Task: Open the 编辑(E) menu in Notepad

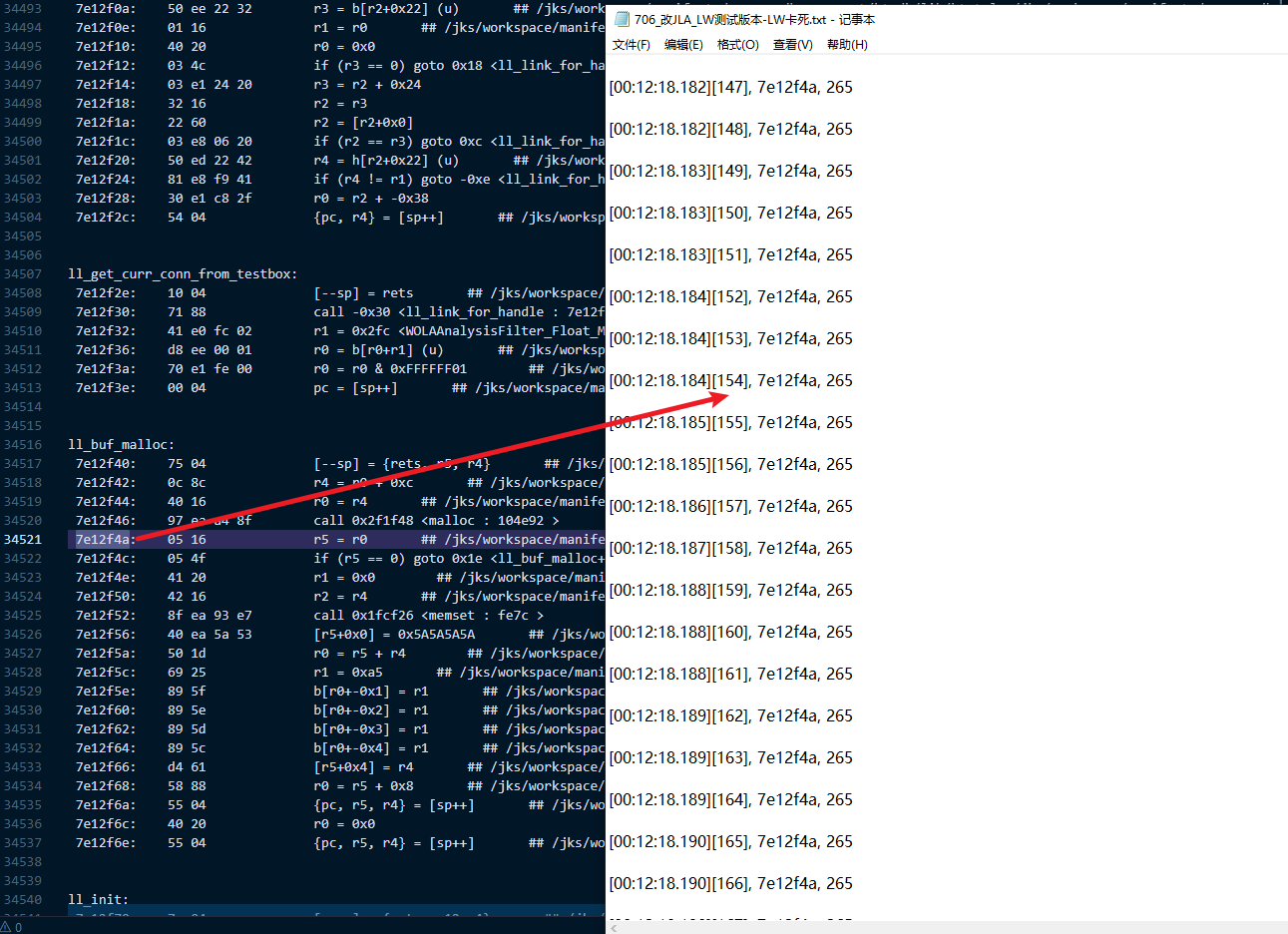Action: click(x=683, y=45)
